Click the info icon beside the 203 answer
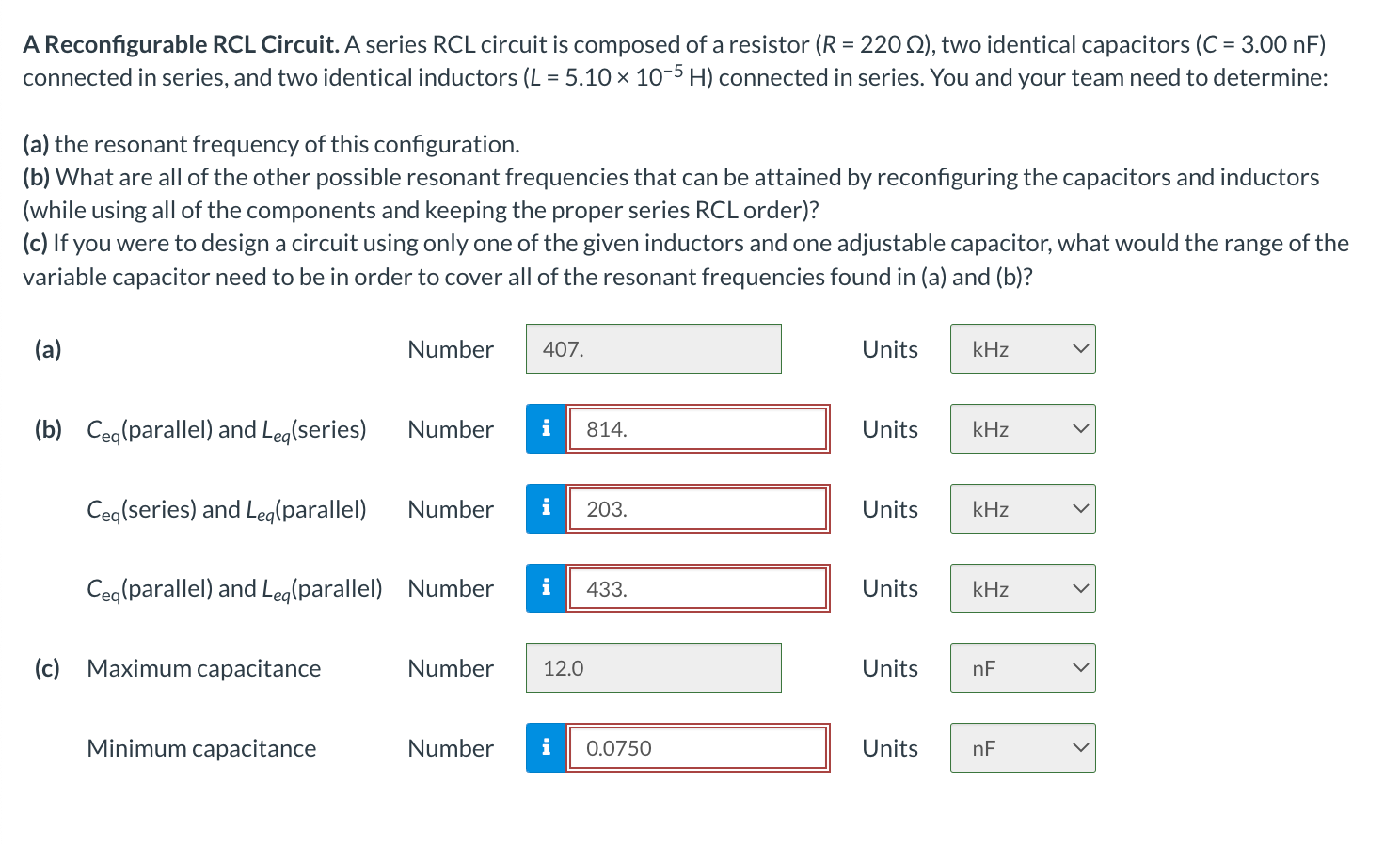The height and width of the screenshot is (847, 1400). coord(546,509)
